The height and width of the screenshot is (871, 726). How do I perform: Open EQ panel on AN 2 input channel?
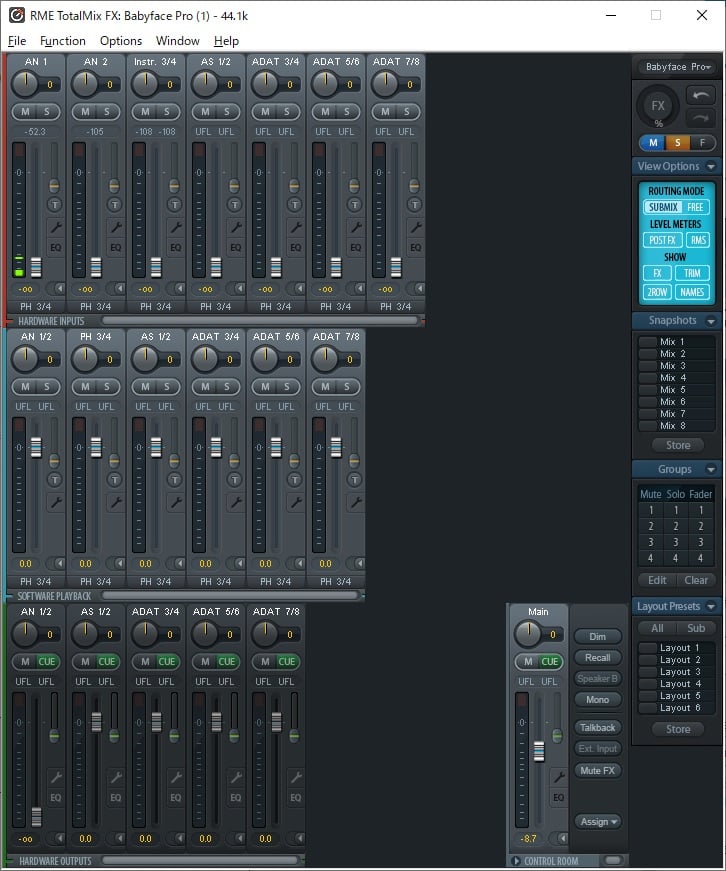(115, 247)
